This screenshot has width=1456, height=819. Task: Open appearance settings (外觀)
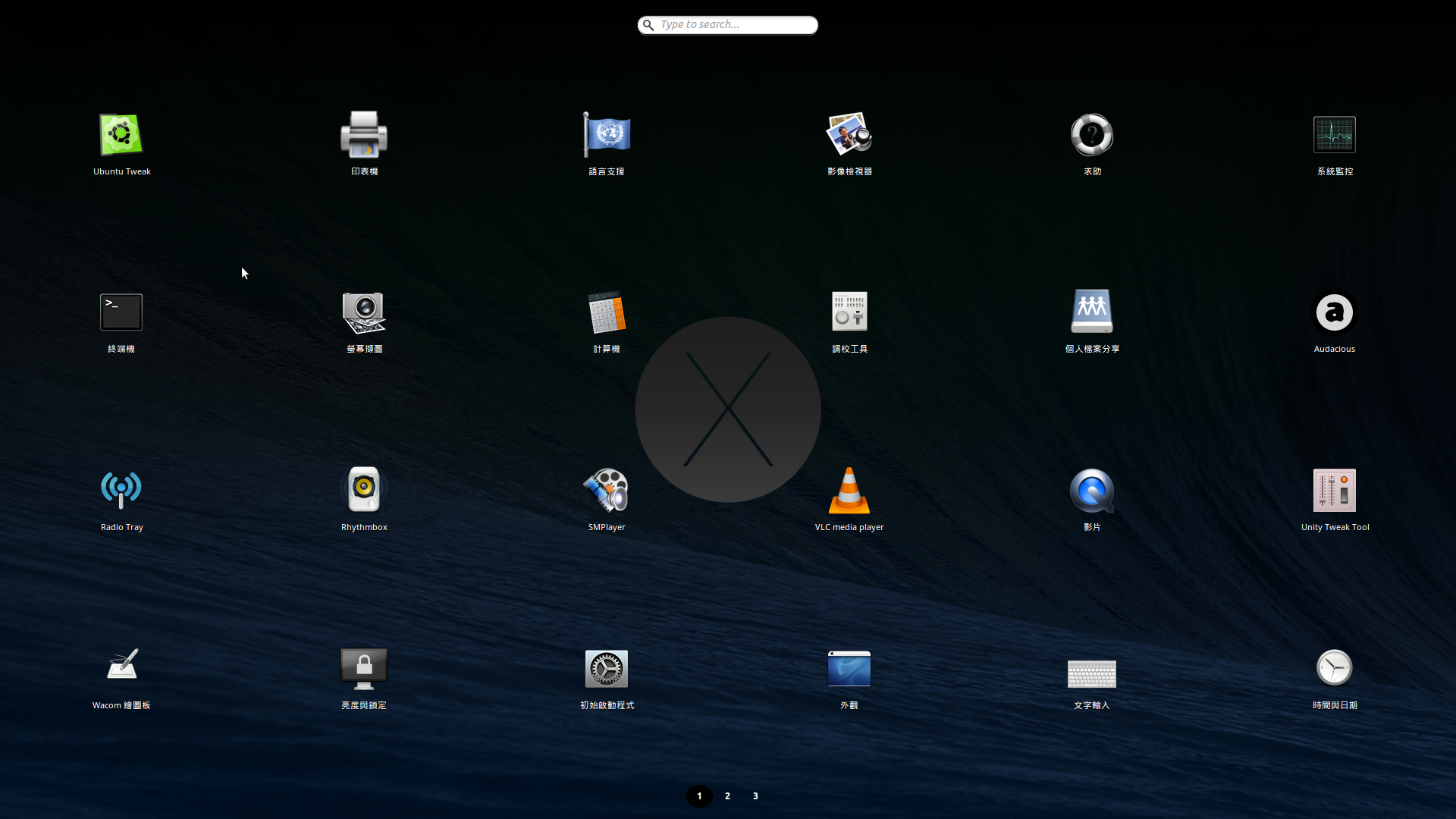coord(849,668)
